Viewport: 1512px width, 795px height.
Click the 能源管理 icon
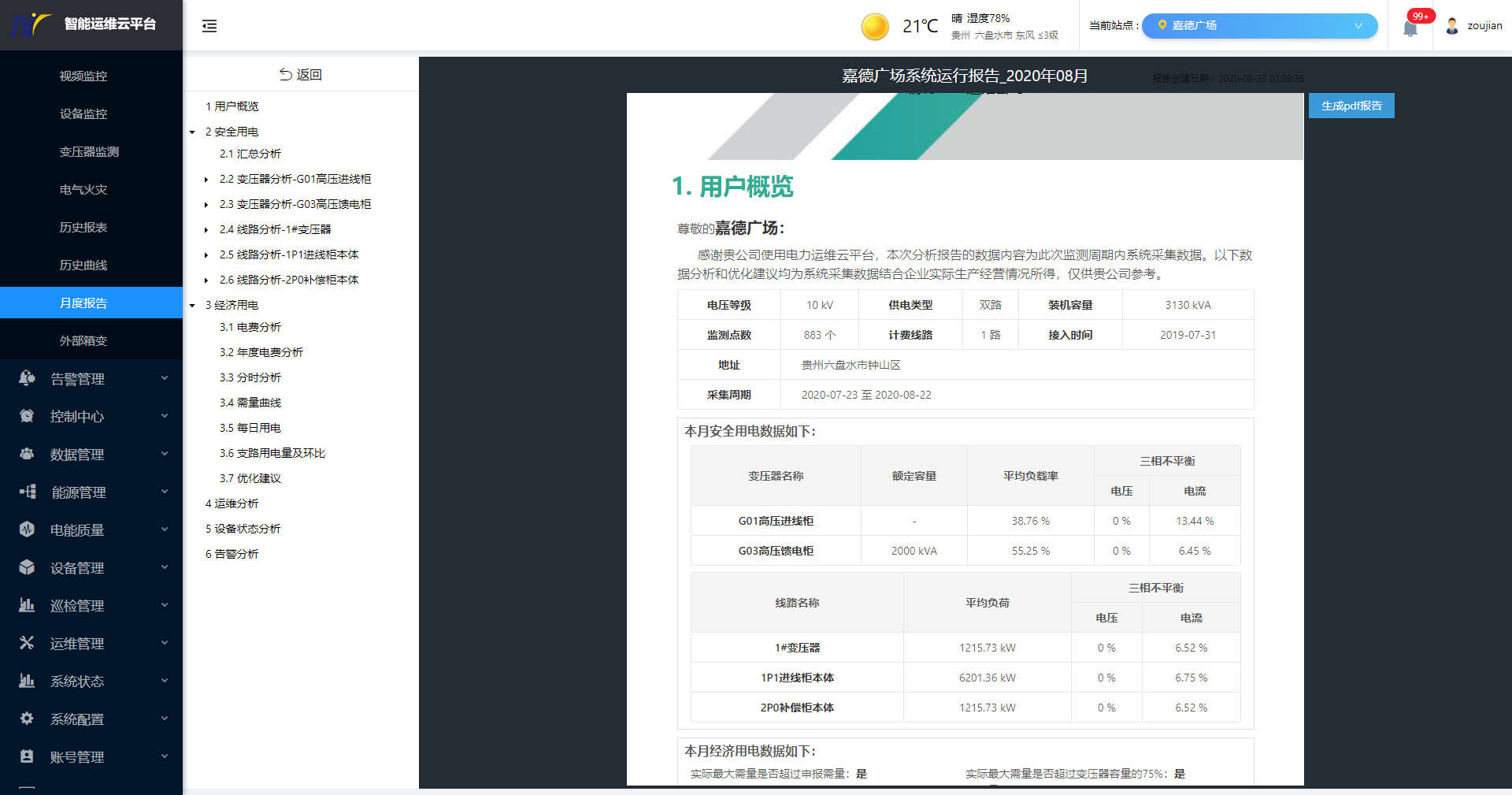pos(28,492)
